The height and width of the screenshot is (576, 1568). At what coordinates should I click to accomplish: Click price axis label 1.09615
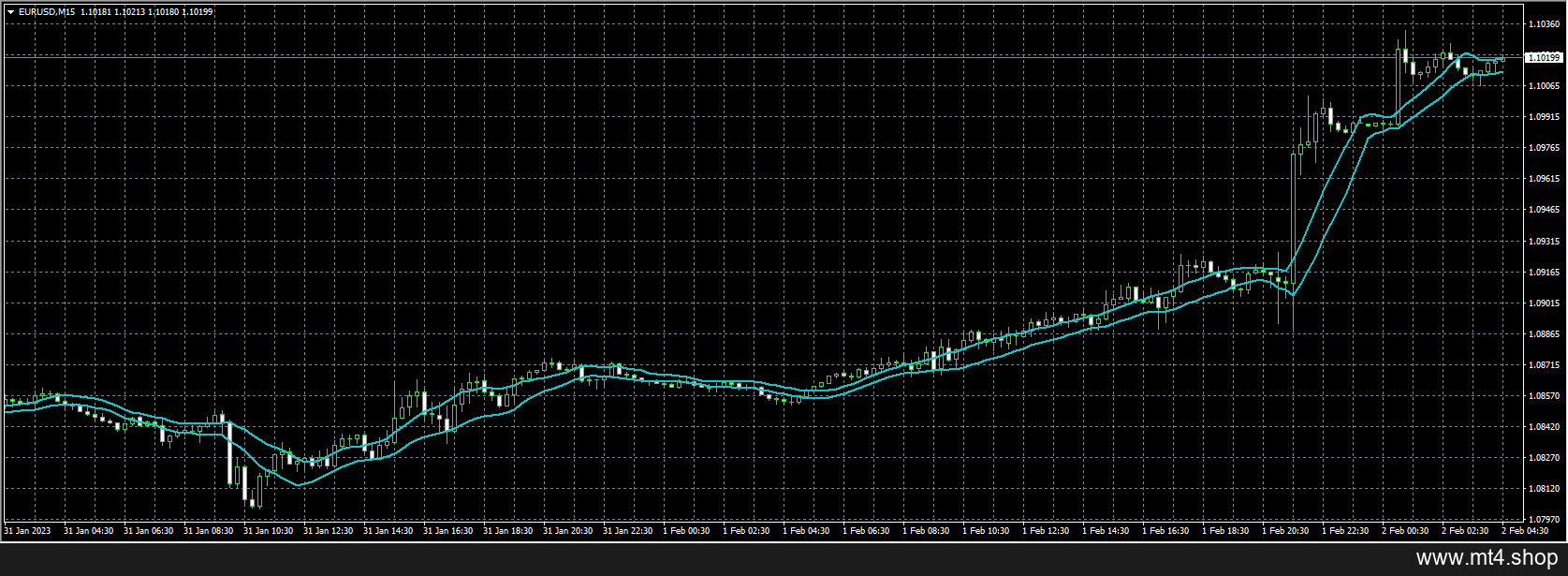pyautogui.click(x=1543, y=178)
